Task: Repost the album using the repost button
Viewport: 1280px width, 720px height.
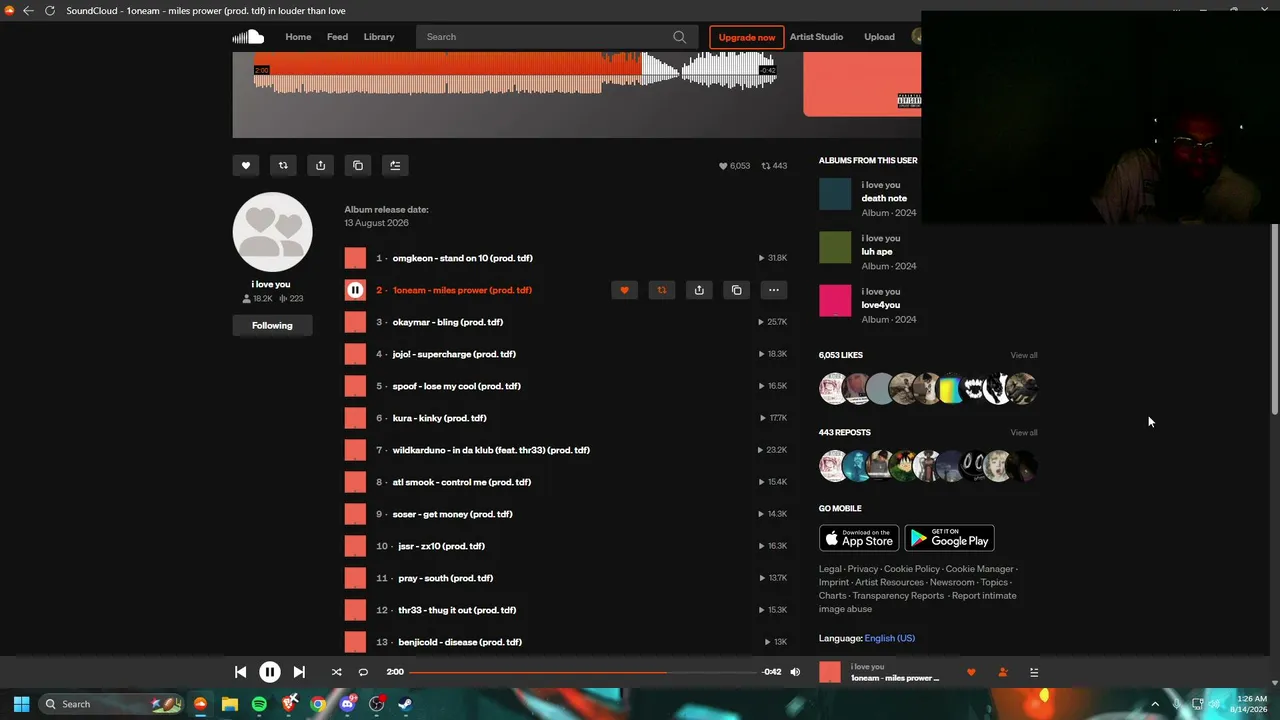Action: [x=283, y=166]
